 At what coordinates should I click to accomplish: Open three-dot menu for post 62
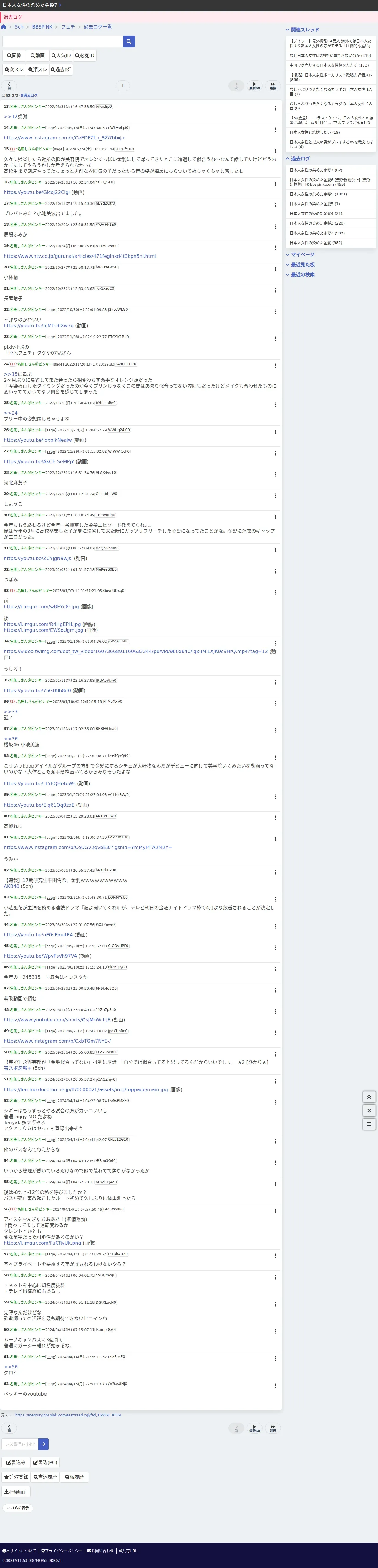[275, 1386]
